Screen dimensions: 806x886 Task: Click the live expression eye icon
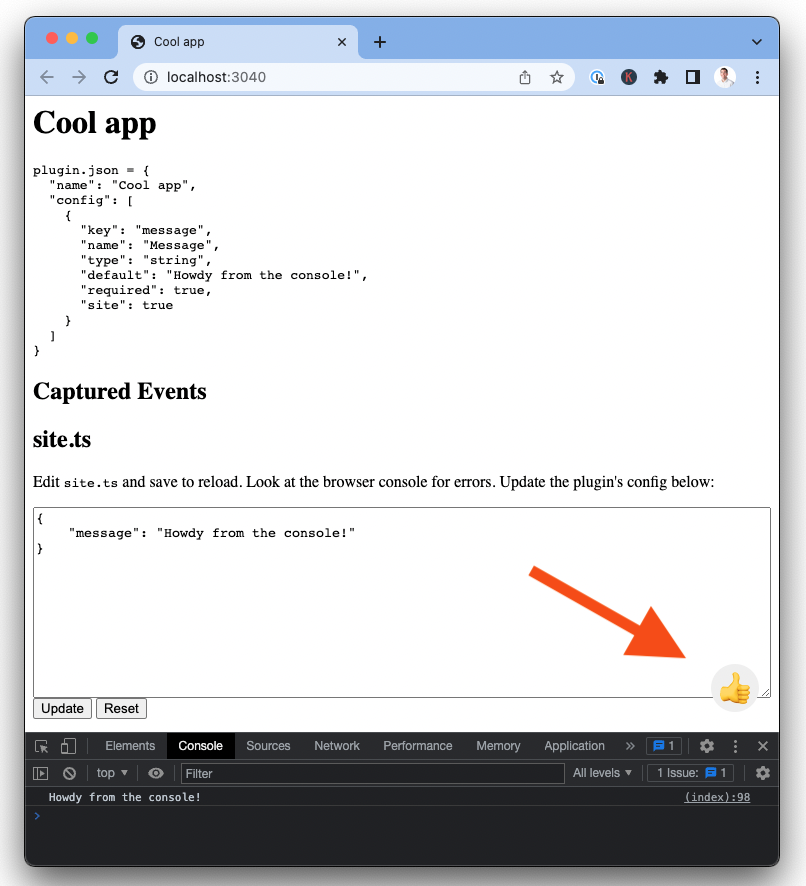156,773
